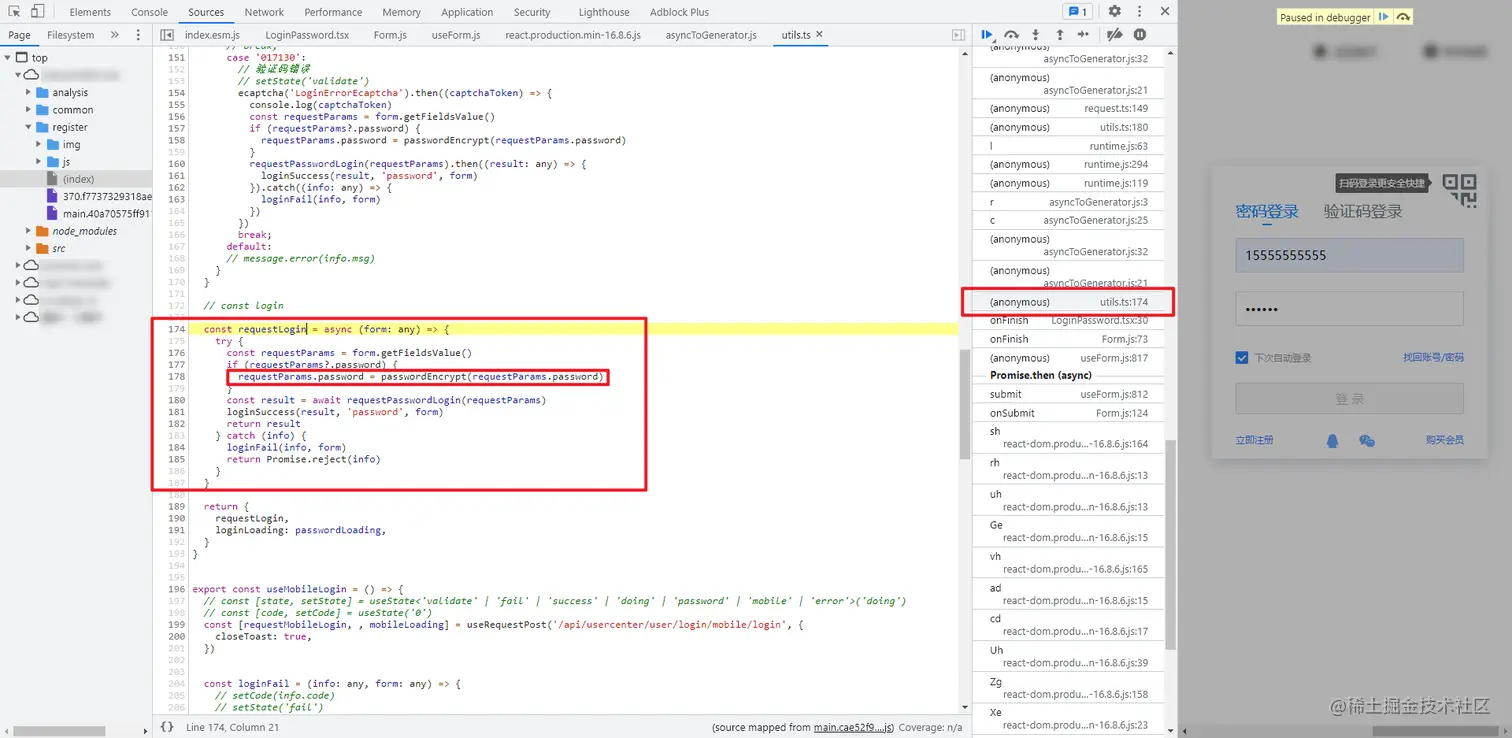Click the 登录 submit button
Viewport: 1512px width, 738px height.
click(1349, 399)
